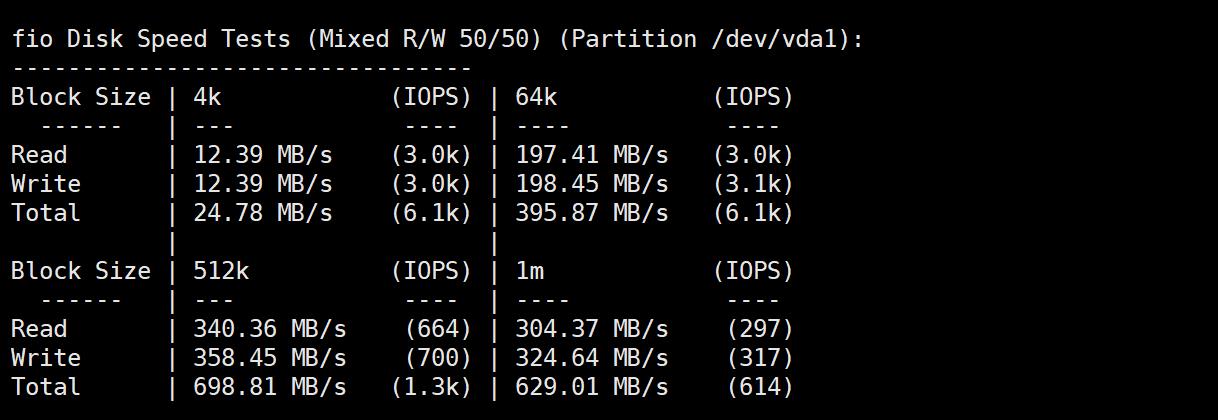This screenshot has width=1218, height=420.
Task: Click the 512k write speed 358.45 MB/s
Action: click(270, 358)
